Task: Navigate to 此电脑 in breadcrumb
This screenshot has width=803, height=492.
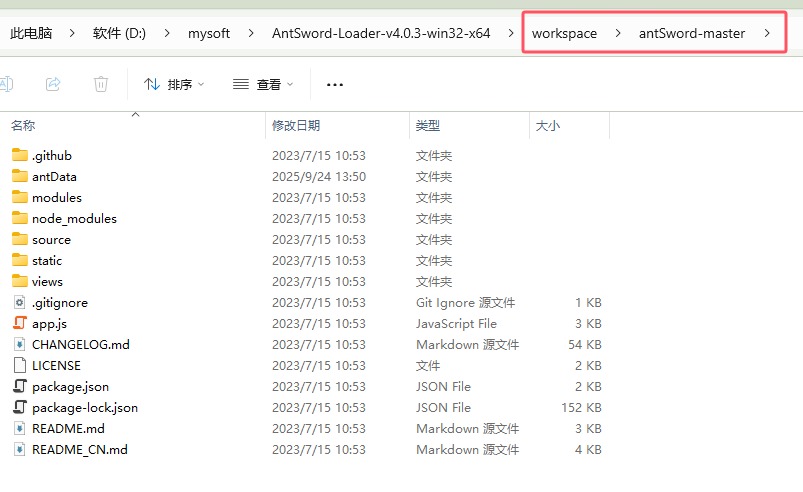Action: 31,33
